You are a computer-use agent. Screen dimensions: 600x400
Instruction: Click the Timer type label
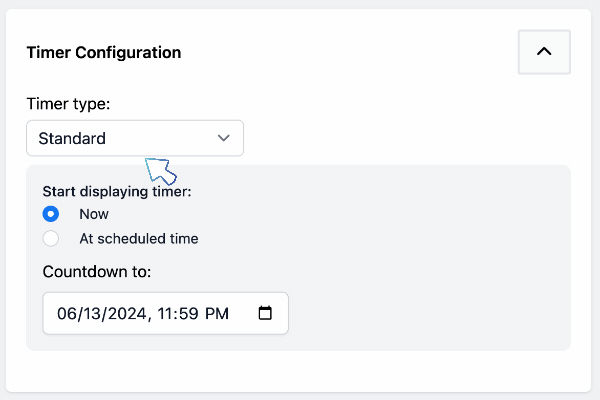click(x=68, y=104)
